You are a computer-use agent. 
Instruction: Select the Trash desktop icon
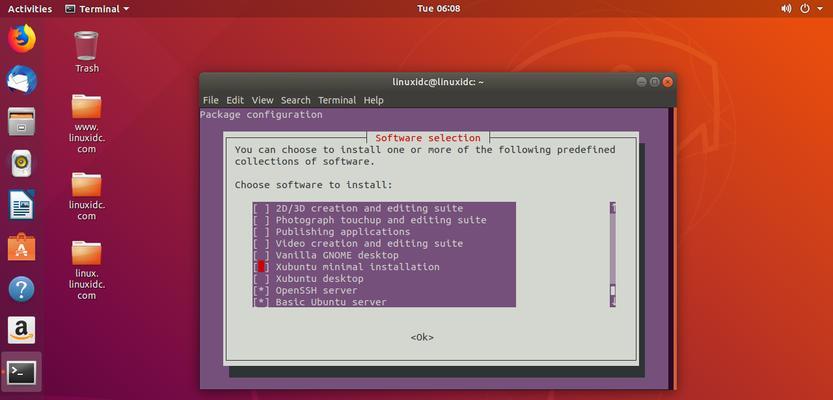tap(87, 52)
